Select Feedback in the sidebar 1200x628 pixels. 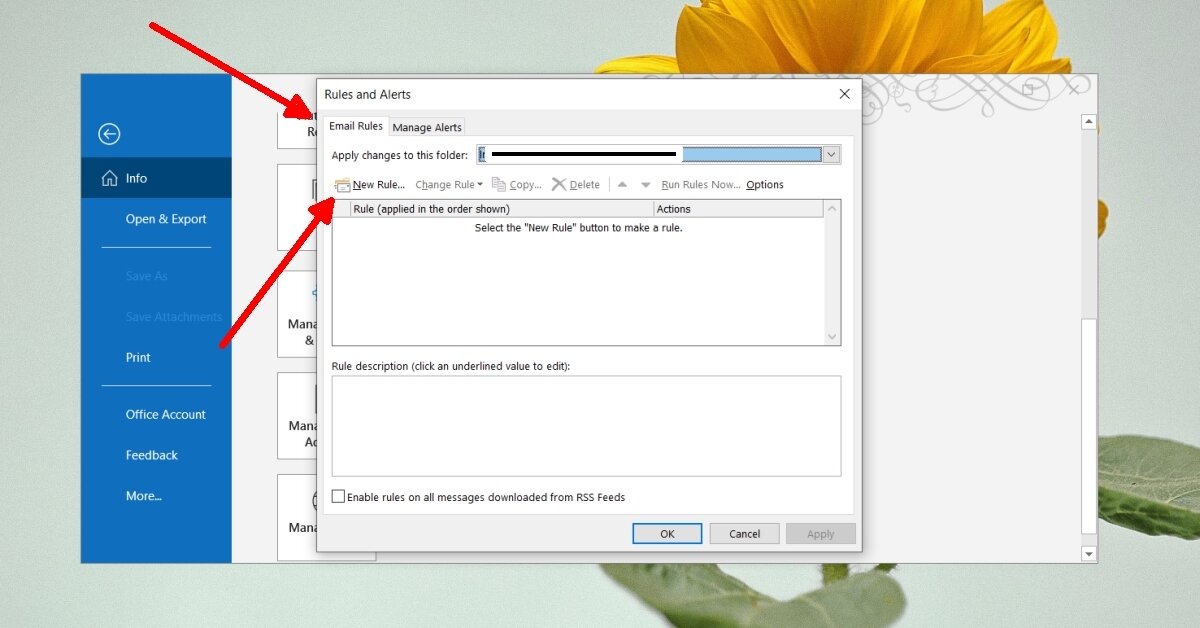coord(151,455)
